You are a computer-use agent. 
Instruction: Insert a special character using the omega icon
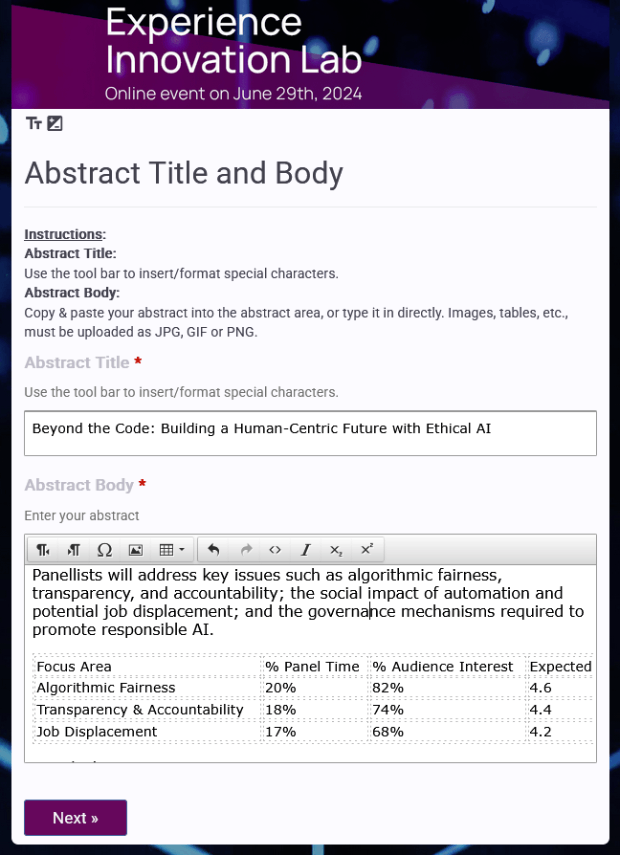103,549
